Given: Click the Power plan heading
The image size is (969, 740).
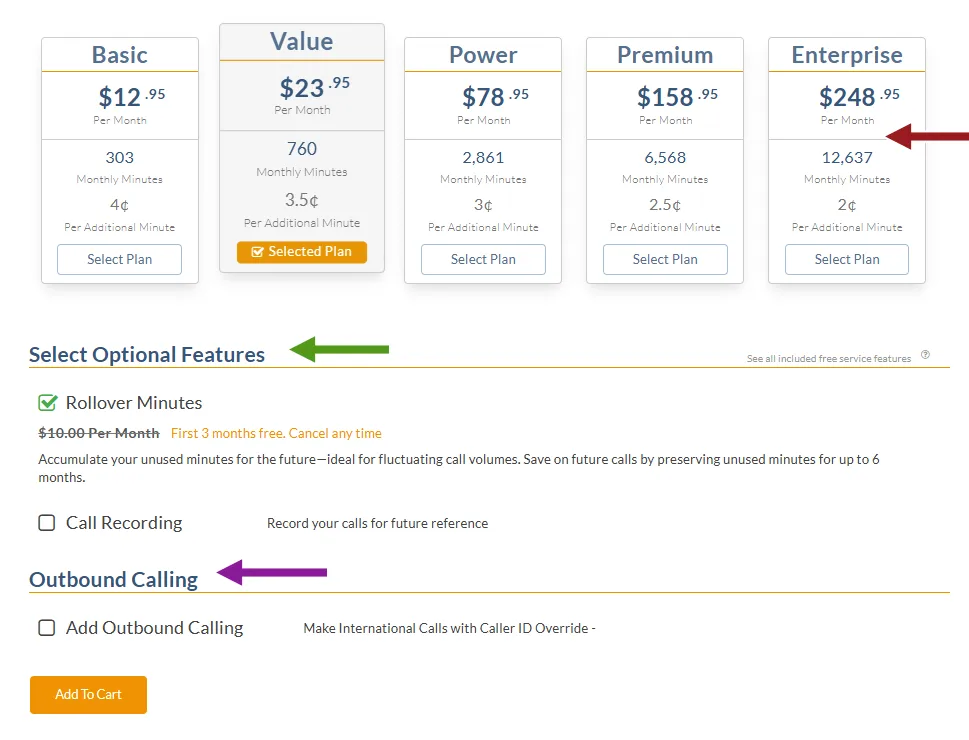Looking at the screenshot, I should [x=483, y=55].
